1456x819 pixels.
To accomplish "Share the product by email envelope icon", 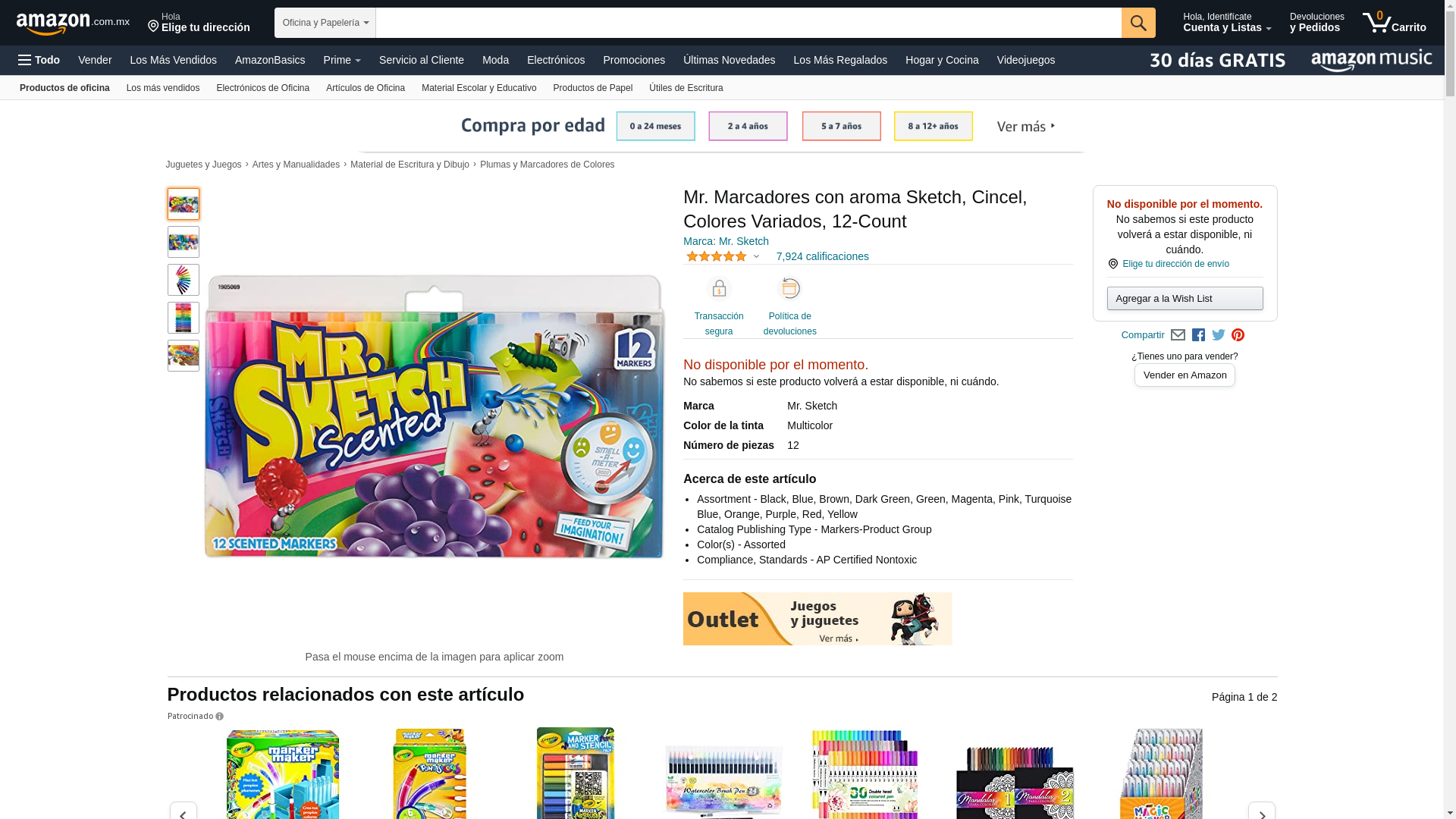I will [1178, 335].
